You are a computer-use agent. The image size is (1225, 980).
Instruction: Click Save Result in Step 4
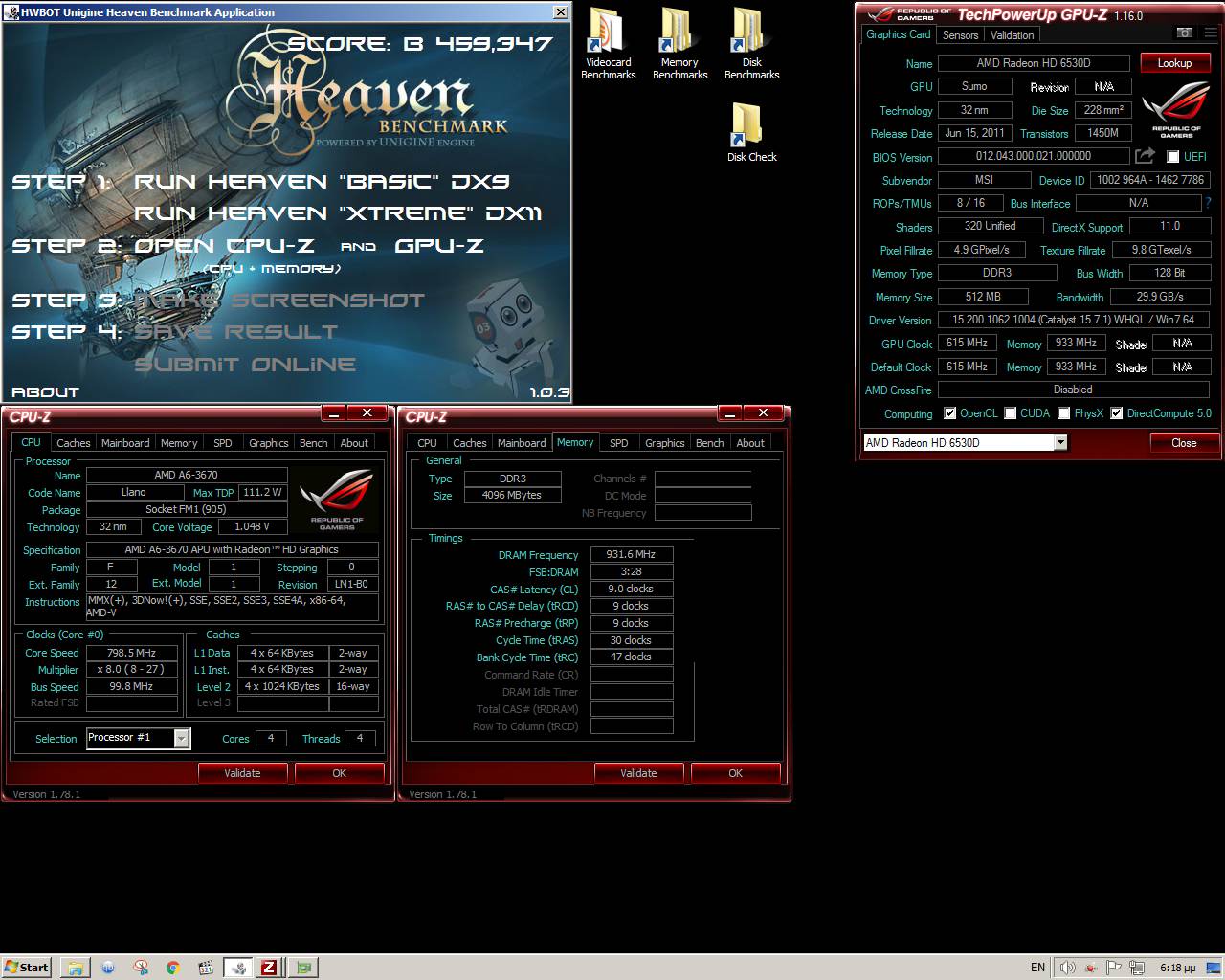tap(235, 332)
